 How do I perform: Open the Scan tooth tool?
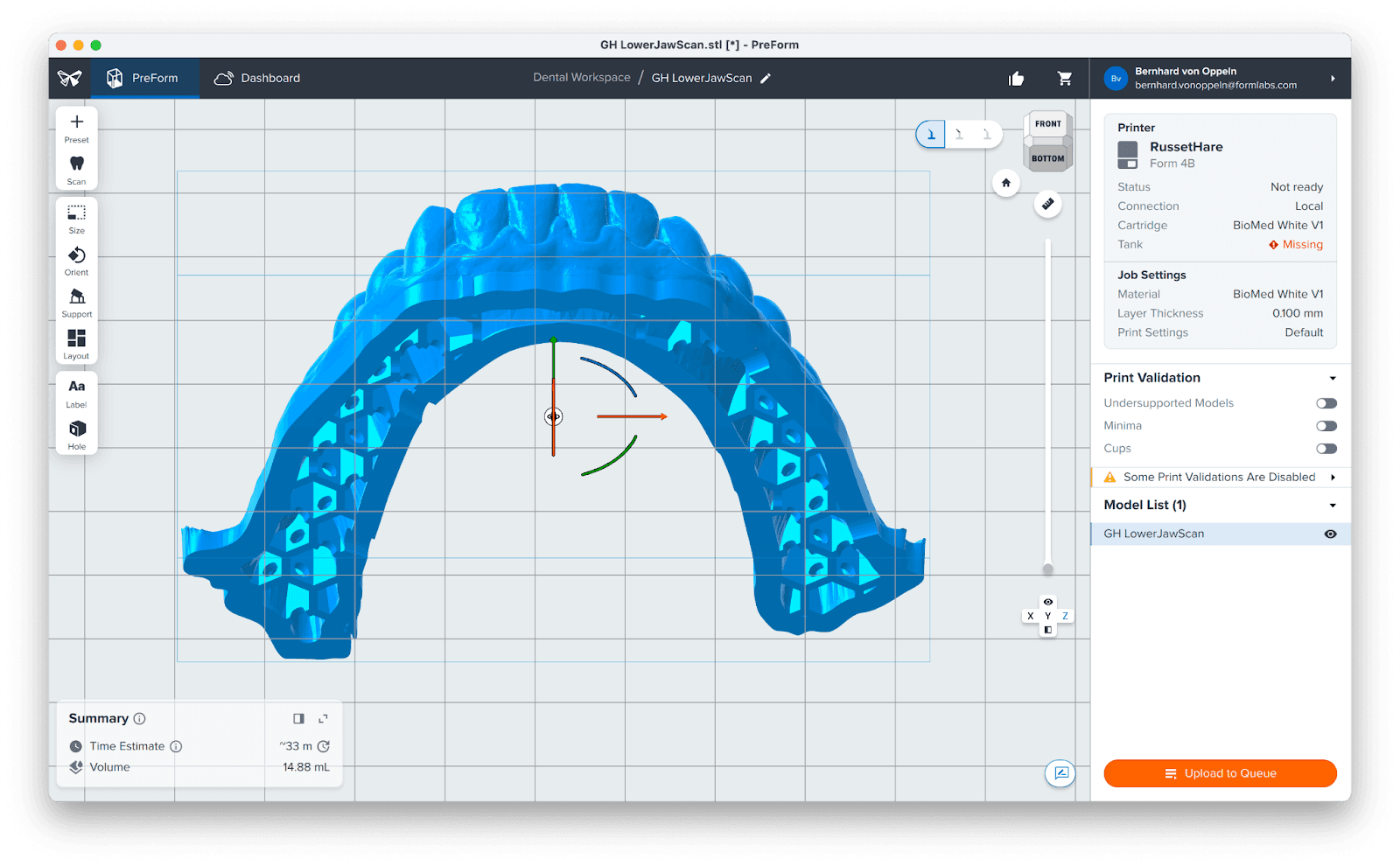tap(77, 164)
